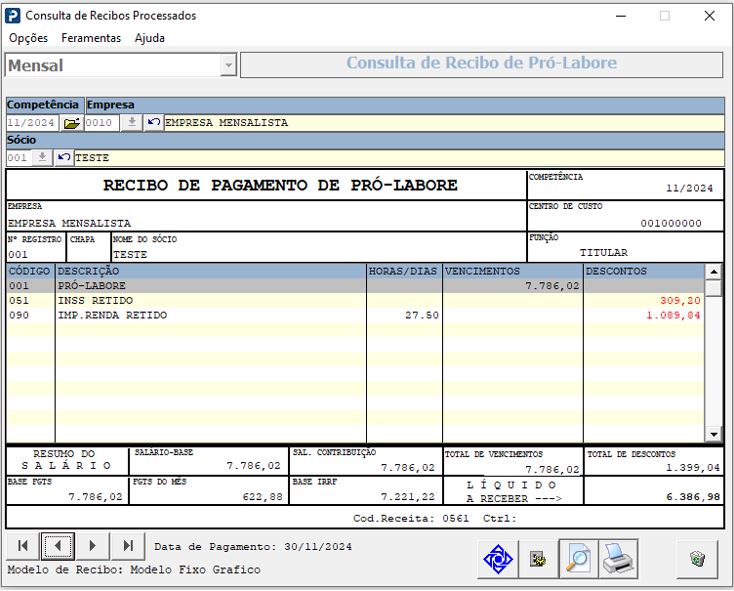The image size is (734, 591).
Task: Click the DESCONTOS column header
Action: coord(644,271)
